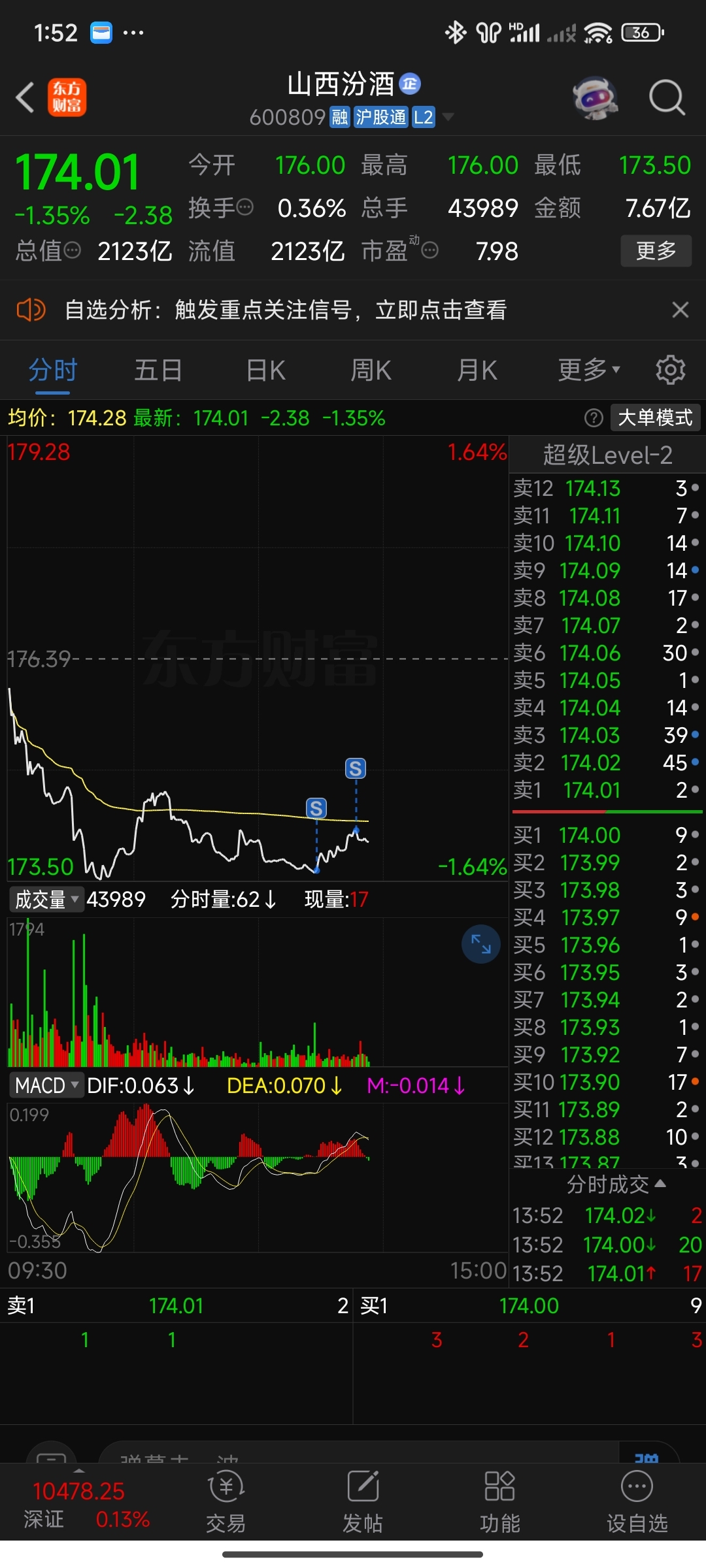Image resolution: width=706 pixels, height=1568 pixels.
Task: Open 更多 chart period dropdown
Action: [589, 370]
